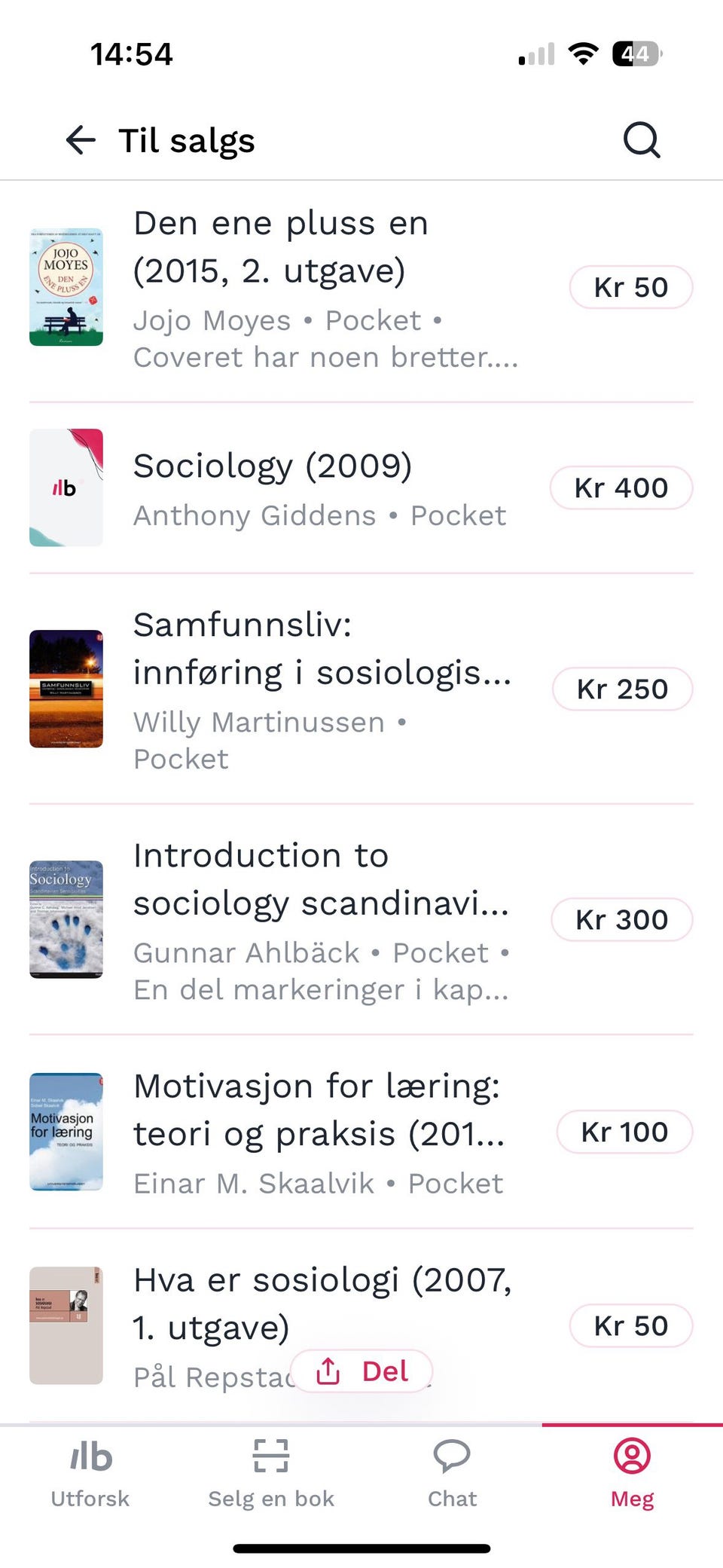The image size is (723, 1568).
Task: Open Sociology (2009) listing title
Action: pyautogui.click(x=273, y=466)
